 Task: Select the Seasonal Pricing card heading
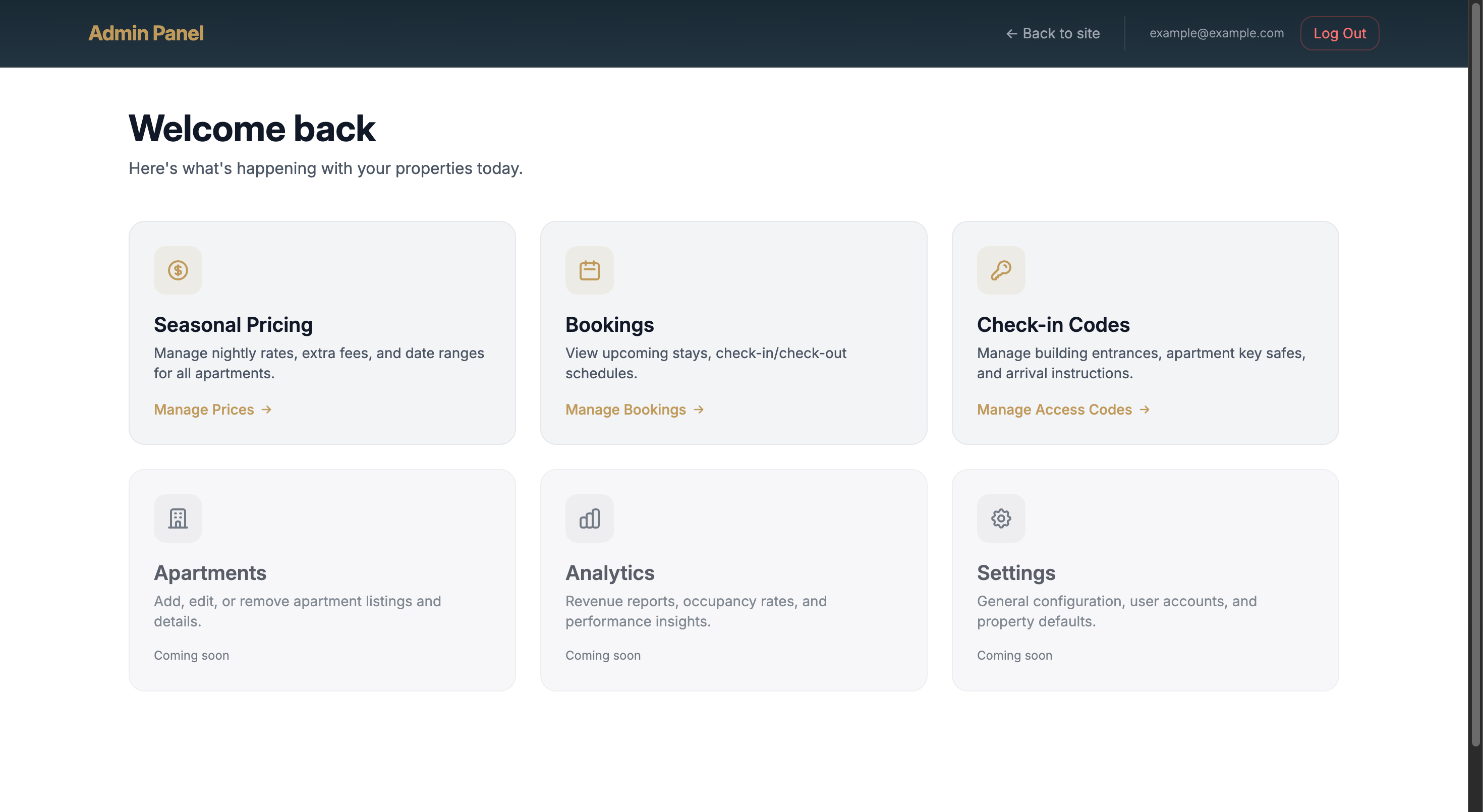[x=233, y=325]
